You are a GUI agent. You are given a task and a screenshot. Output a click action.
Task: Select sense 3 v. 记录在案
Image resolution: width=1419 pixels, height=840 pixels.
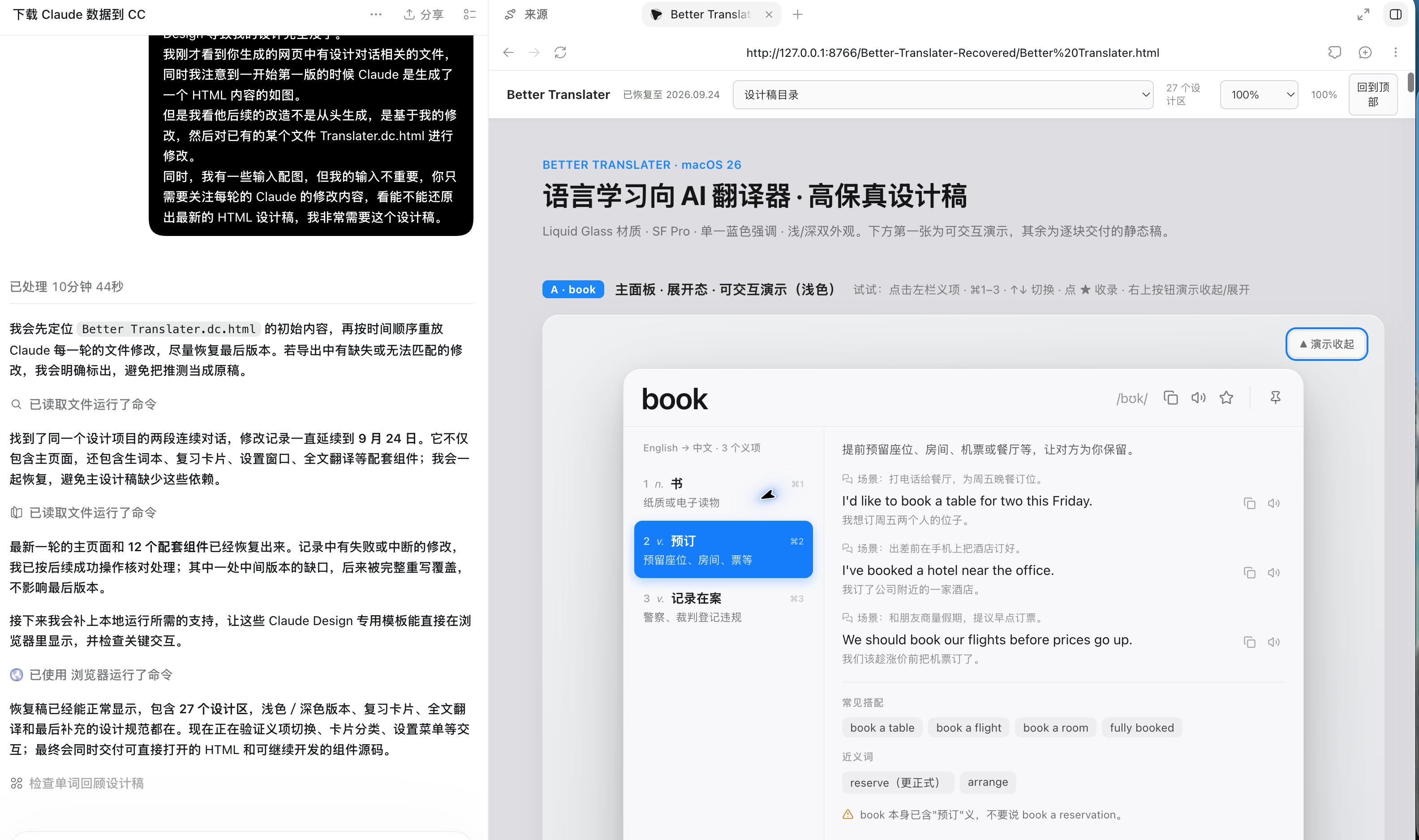[723, 607]
